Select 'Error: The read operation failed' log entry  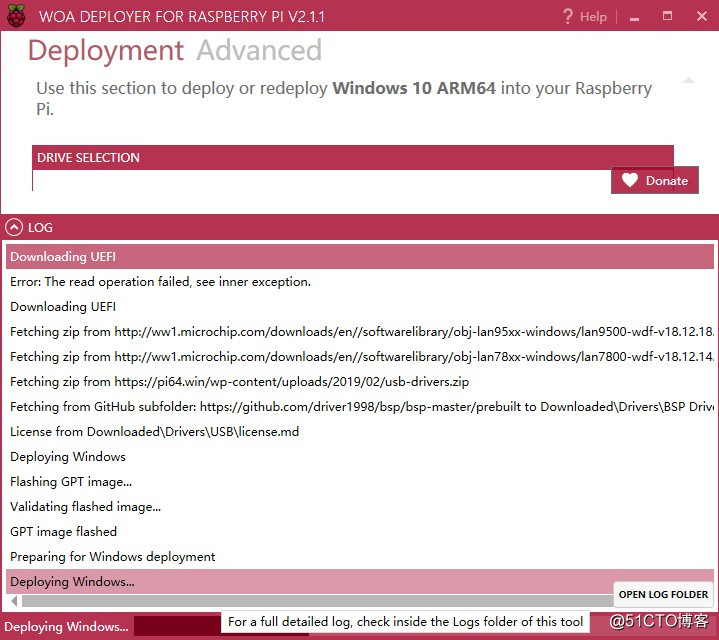(x=360, y=281)
